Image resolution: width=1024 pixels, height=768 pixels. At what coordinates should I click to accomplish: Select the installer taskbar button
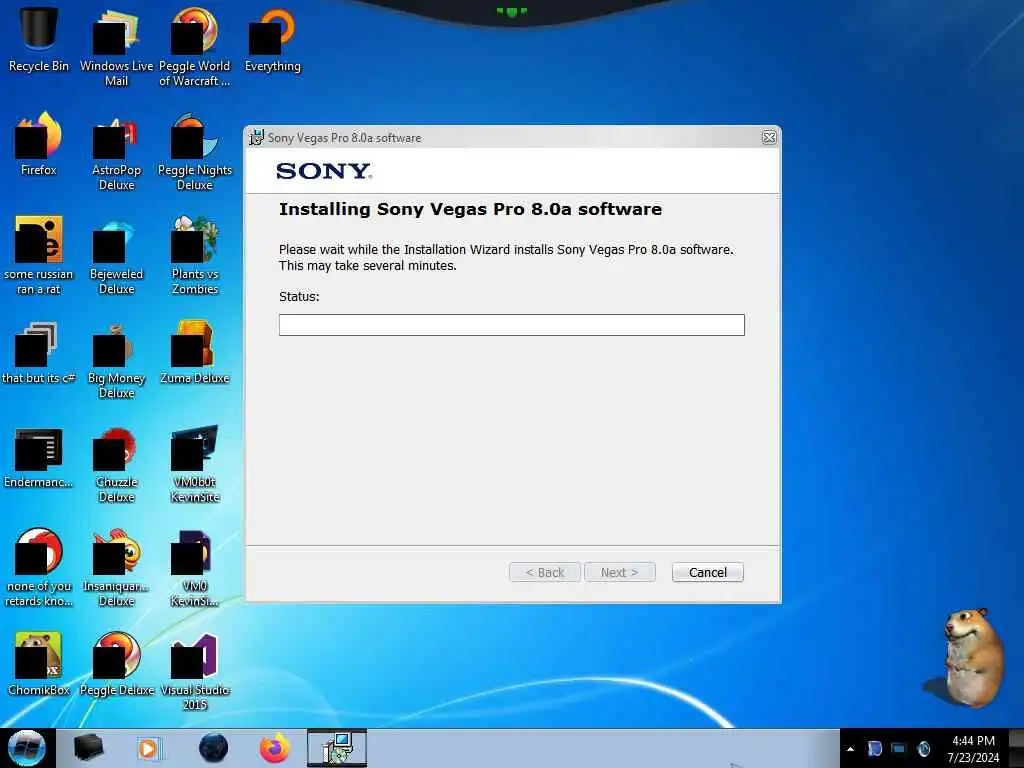coord(337,748)
